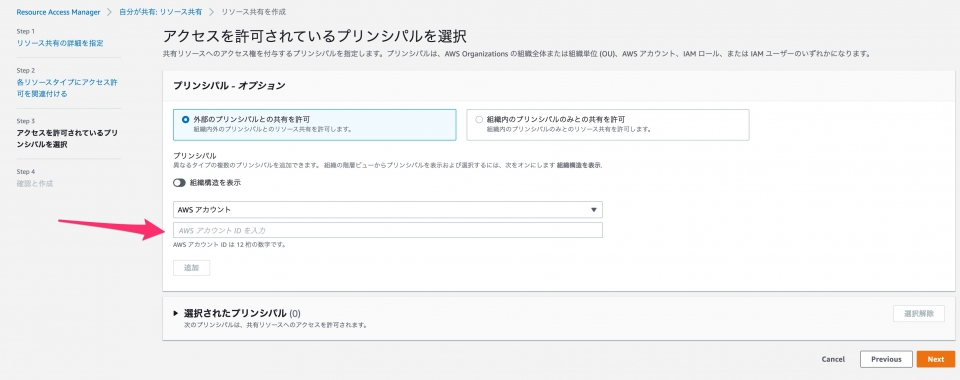Click the プリンシパル - オプション section title
Viewport: 960px width, 380px height.
click(230, 86)
